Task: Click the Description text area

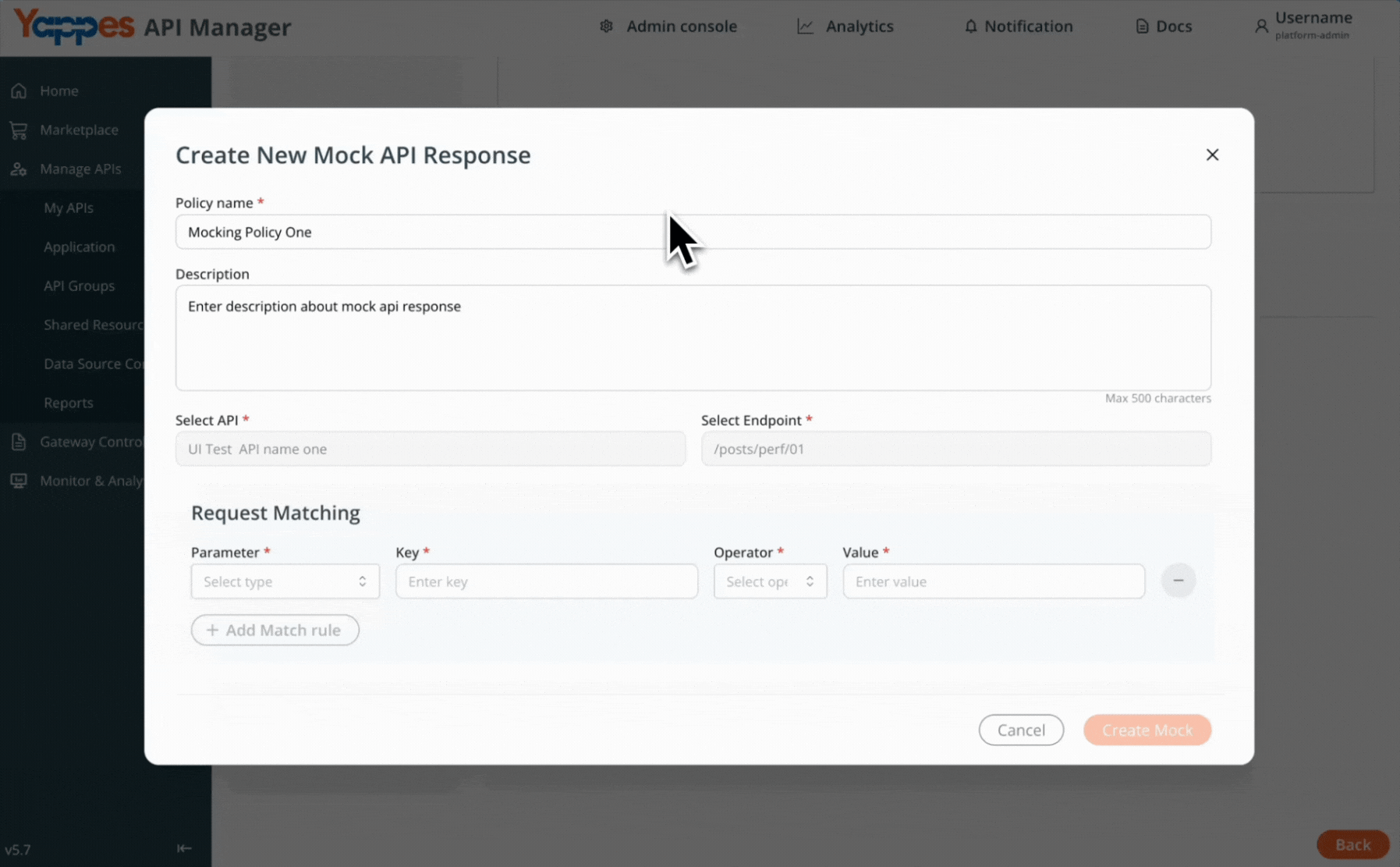Action: tap(693, 337)
